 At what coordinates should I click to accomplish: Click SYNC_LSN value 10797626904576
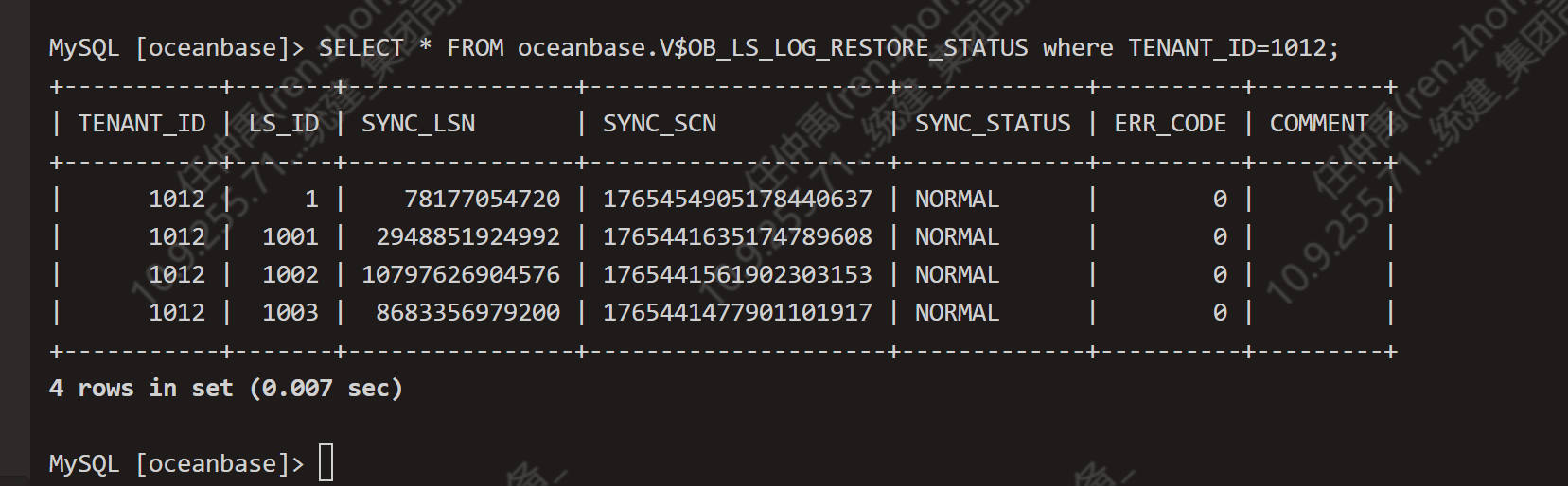461,275
